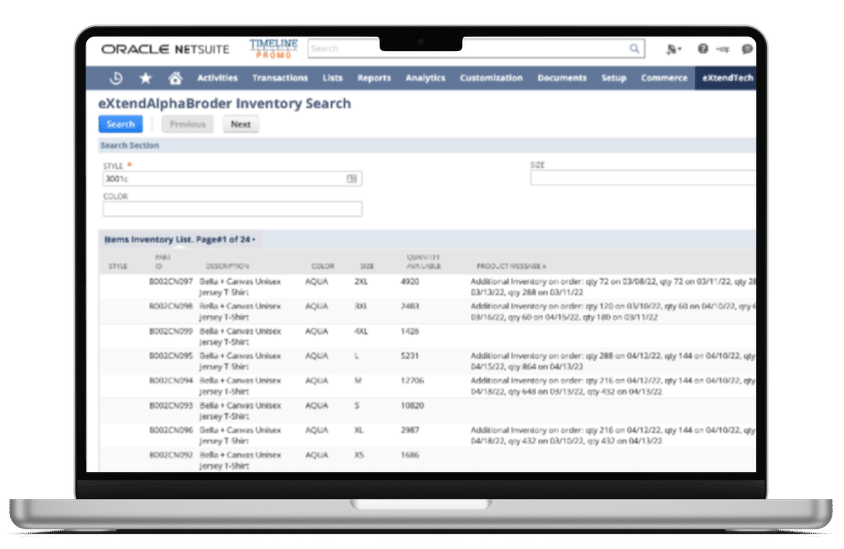The image size is (844, 549).
Task: Select part ID B002CN095
Action: (171, 356)
